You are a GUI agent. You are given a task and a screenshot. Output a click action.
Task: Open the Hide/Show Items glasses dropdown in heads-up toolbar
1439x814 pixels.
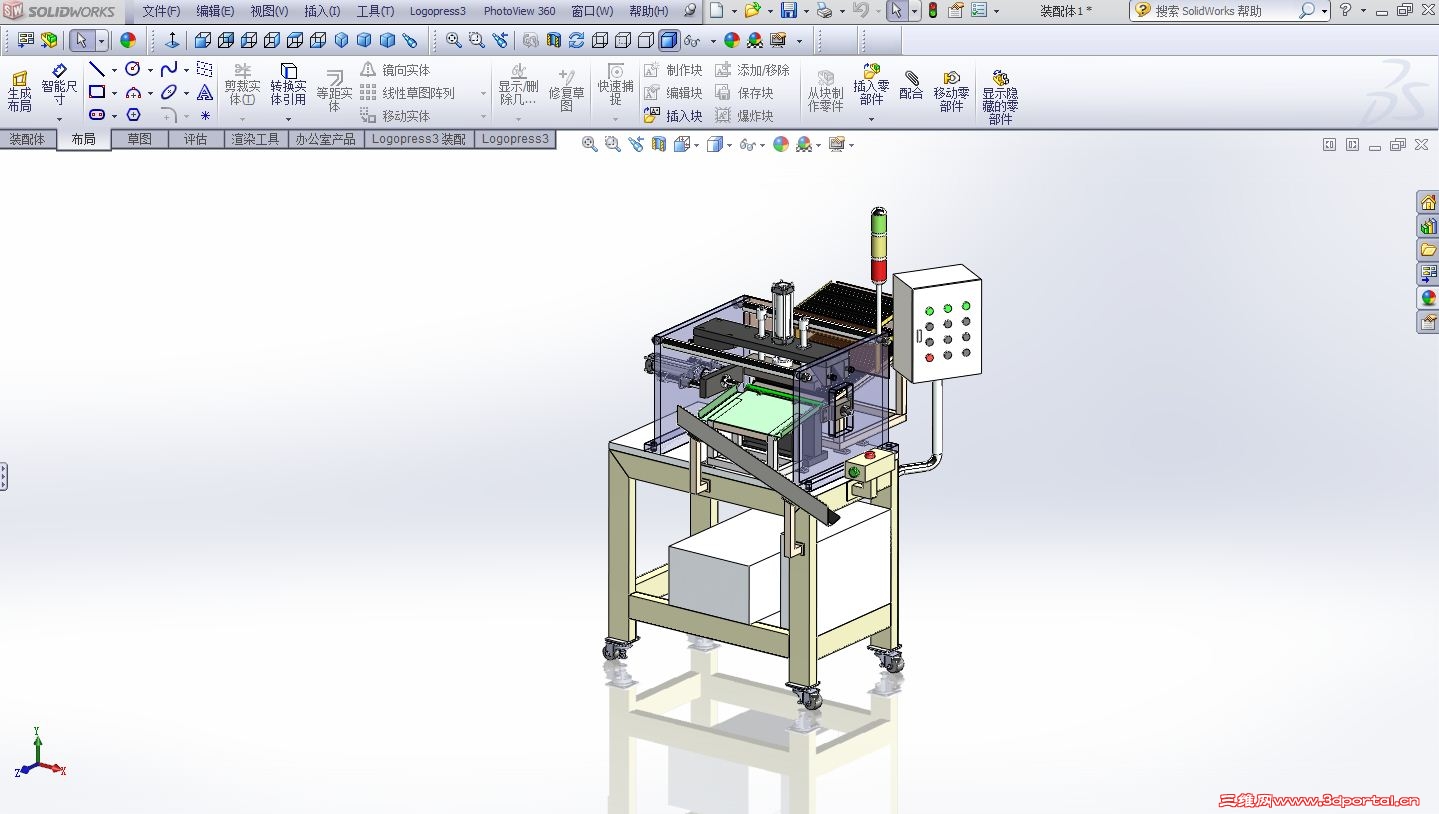762,145
